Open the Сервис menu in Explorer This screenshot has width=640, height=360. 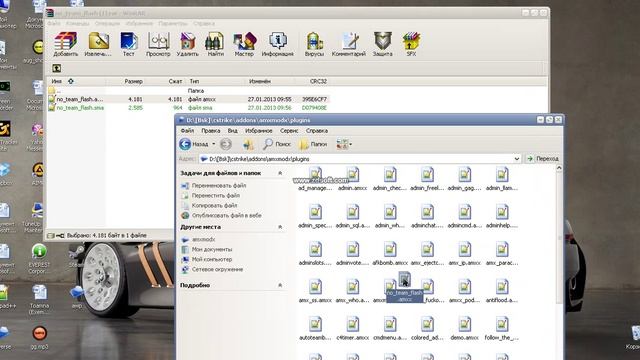click(289, 131)
